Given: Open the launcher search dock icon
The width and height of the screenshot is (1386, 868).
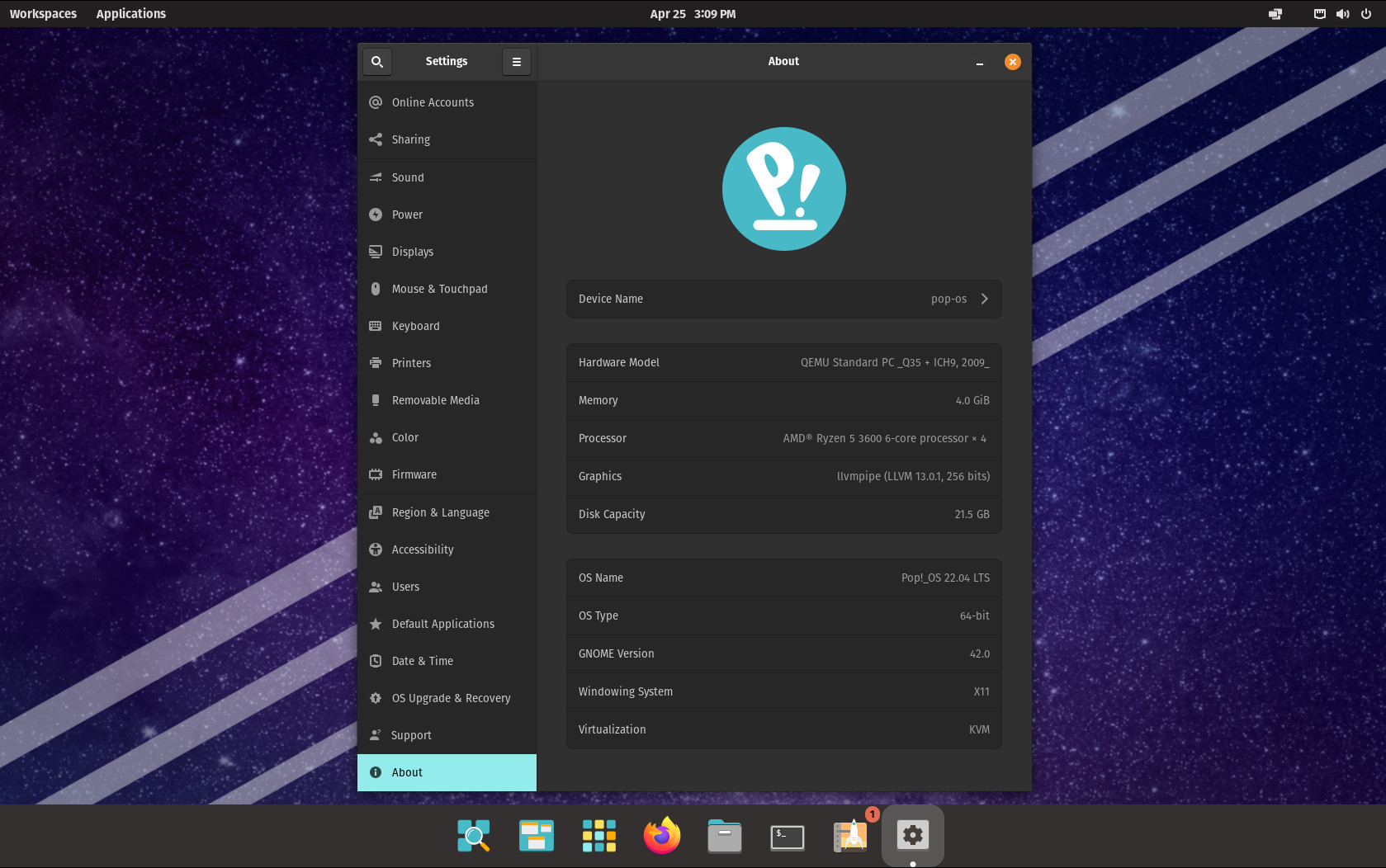Looking at the screenshot, I should coord(474,836).
